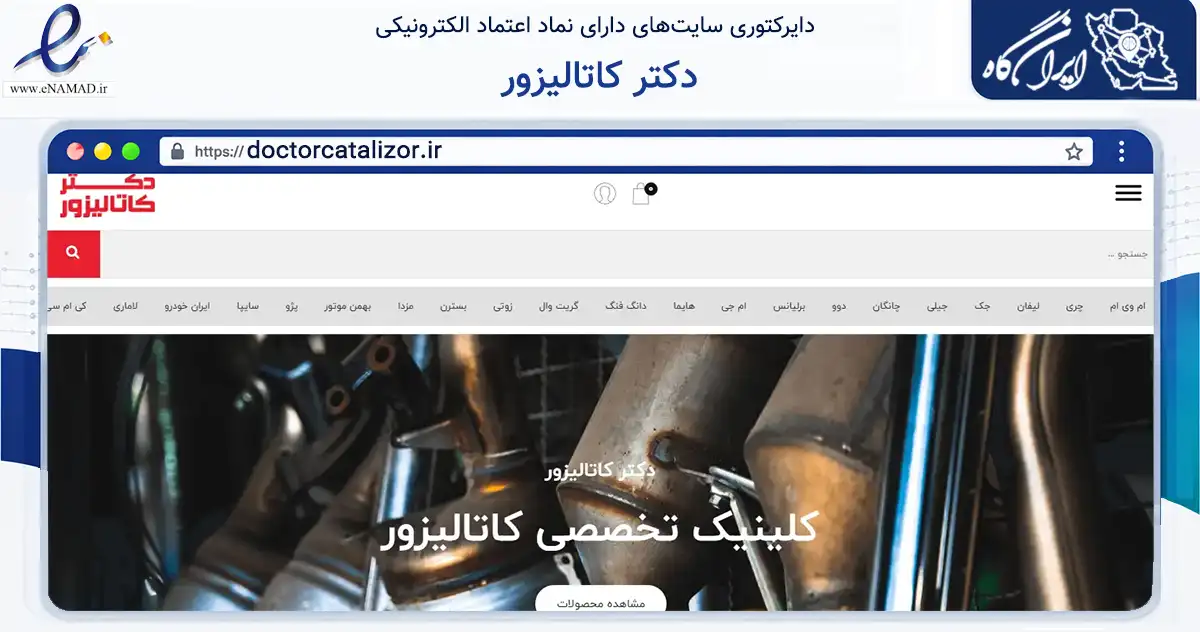Open the برلیانس category

pyautogui.click(x=789, y=306)
